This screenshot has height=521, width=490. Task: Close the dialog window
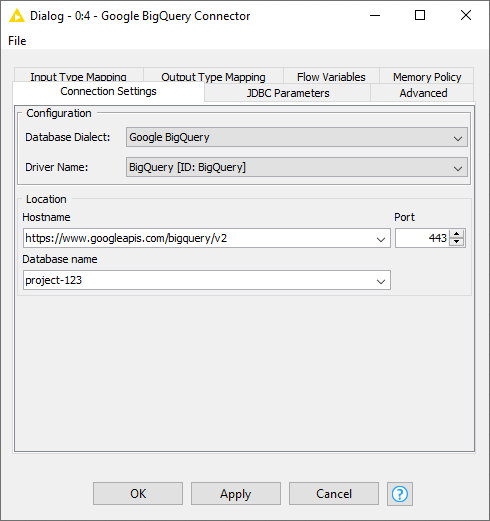(466, 15)
